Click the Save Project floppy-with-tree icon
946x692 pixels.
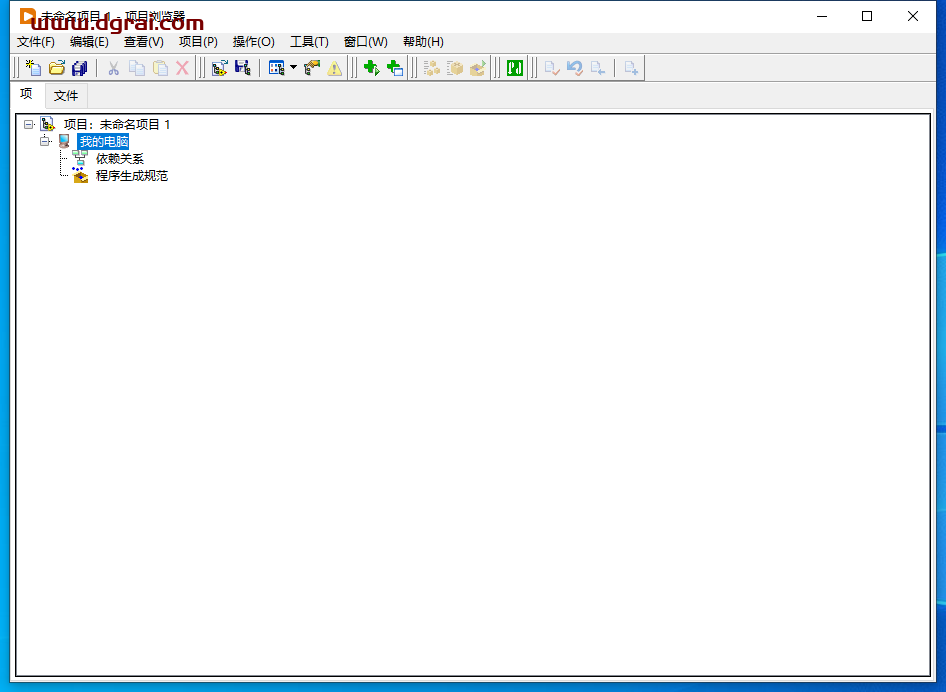pos(243,68)
